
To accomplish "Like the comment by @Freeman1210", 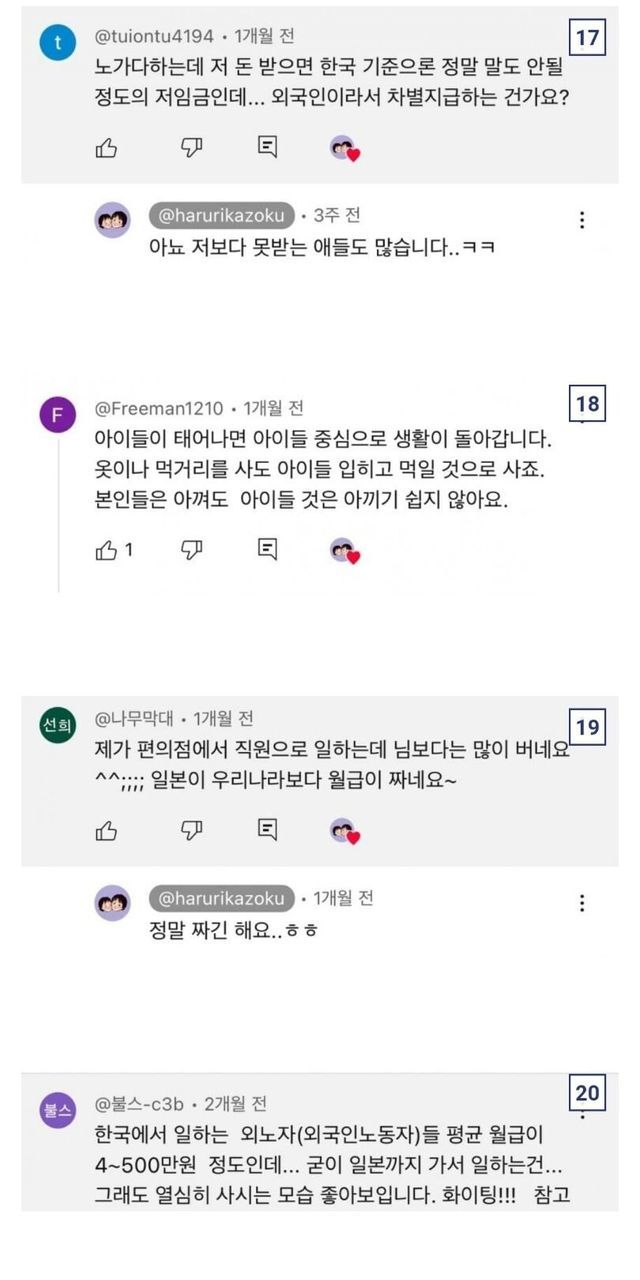I will (x=106, y=549).
